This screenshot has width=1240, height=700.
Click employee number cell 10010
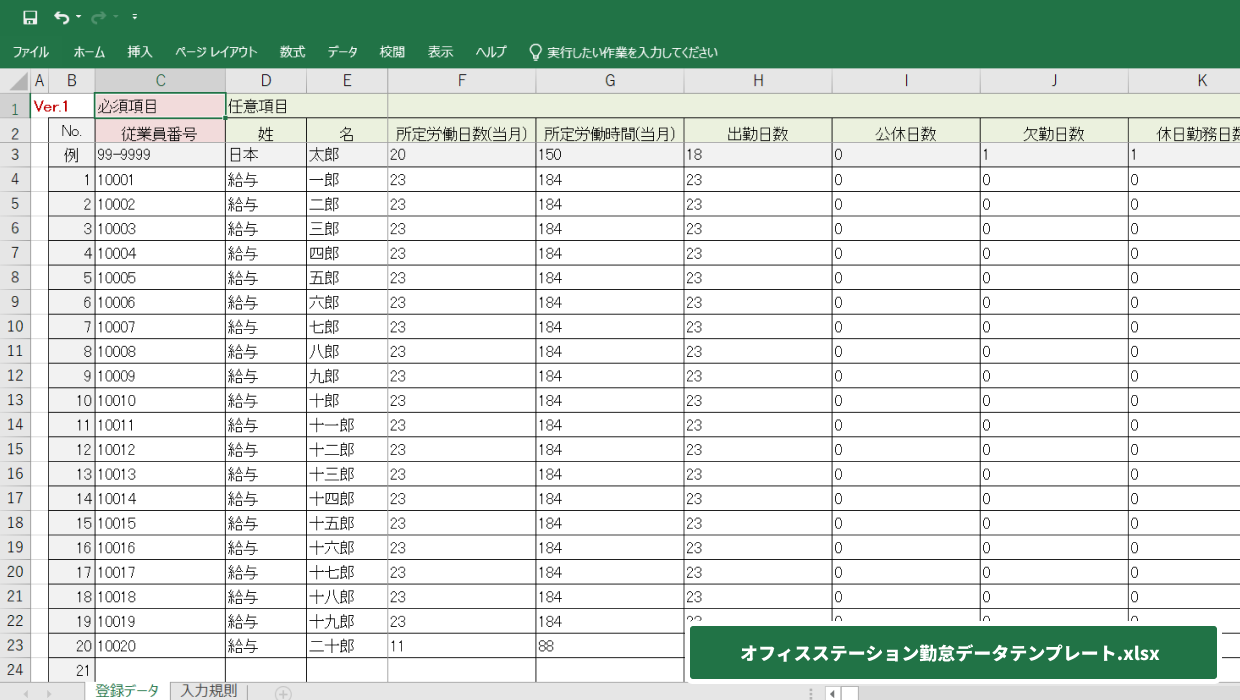[160, 400]
